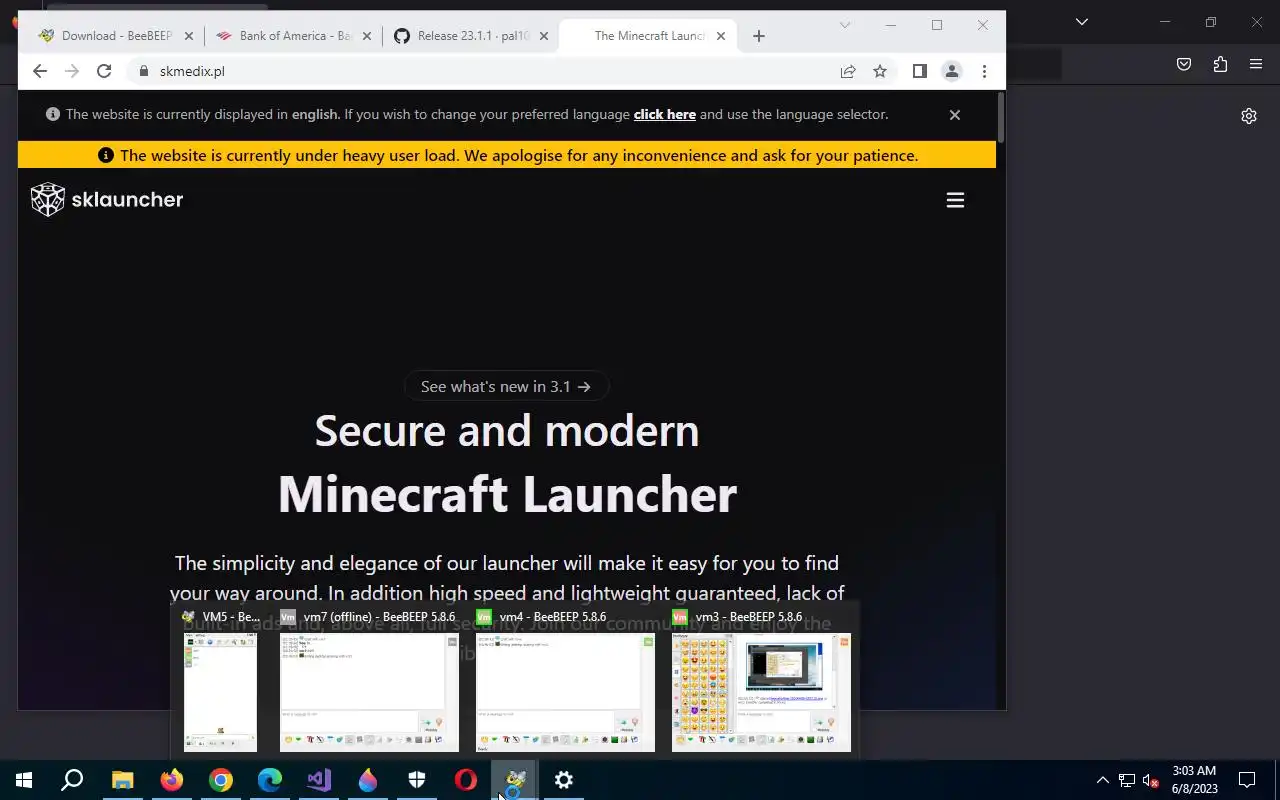Open the clock showing 3:03 AM
1280x800 pixels.
[x=1194, y=780]
